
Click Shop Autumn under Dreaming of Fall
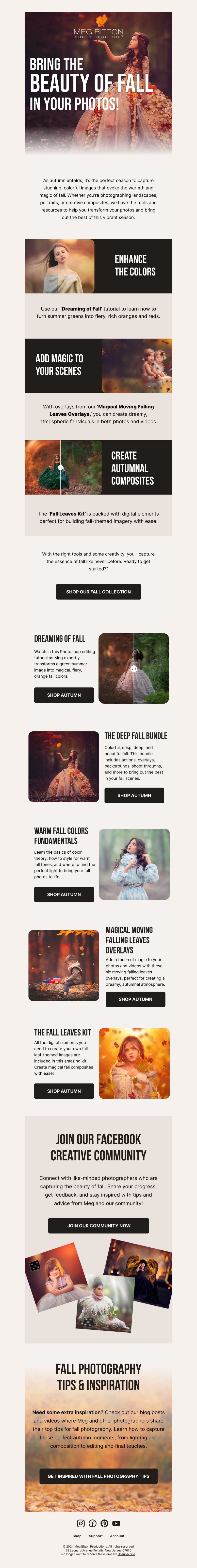[x=64, y=695]
